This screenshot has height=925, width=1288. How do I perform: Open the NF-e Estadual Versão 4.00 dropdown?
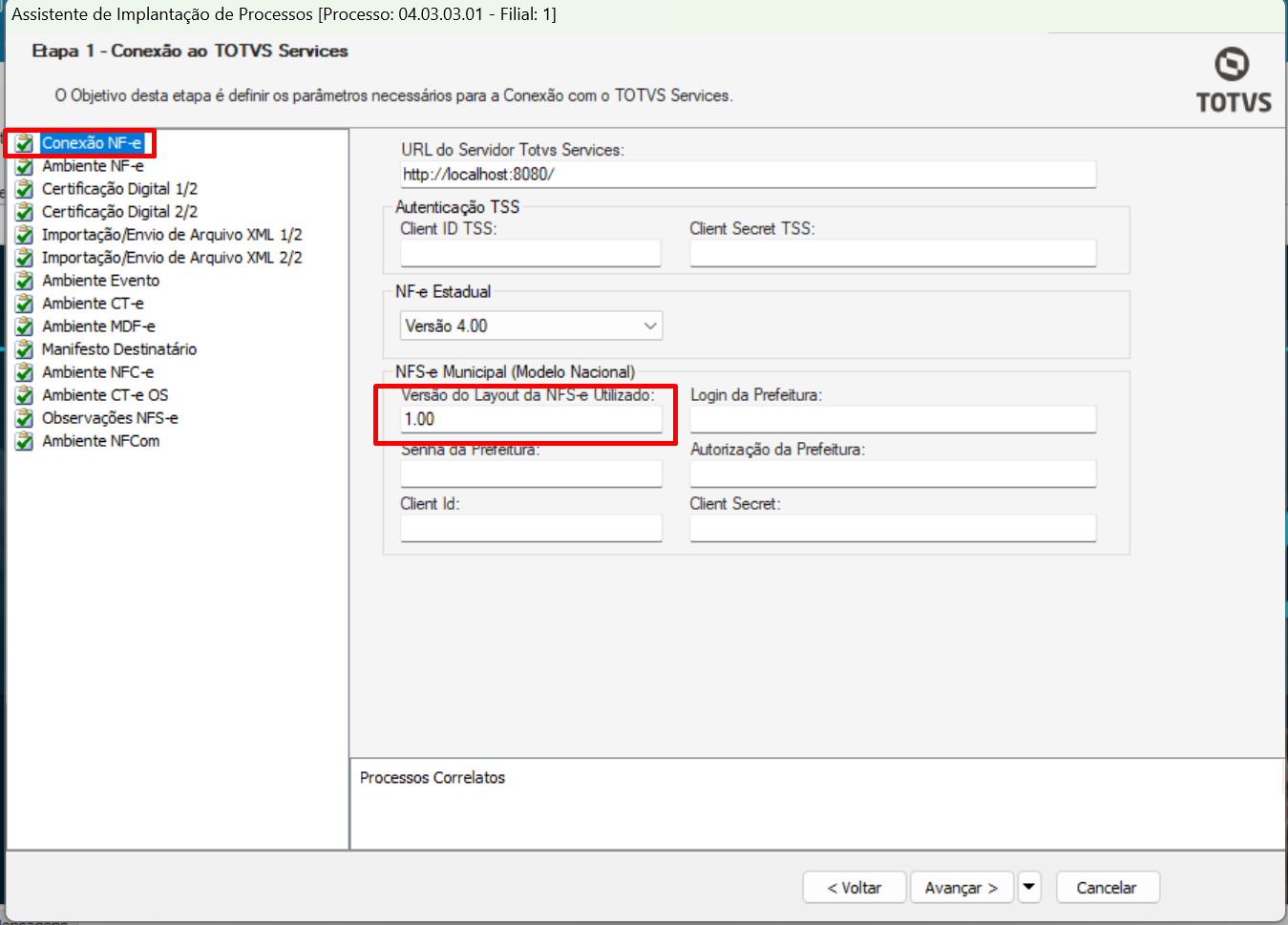[x=531, y=326]
